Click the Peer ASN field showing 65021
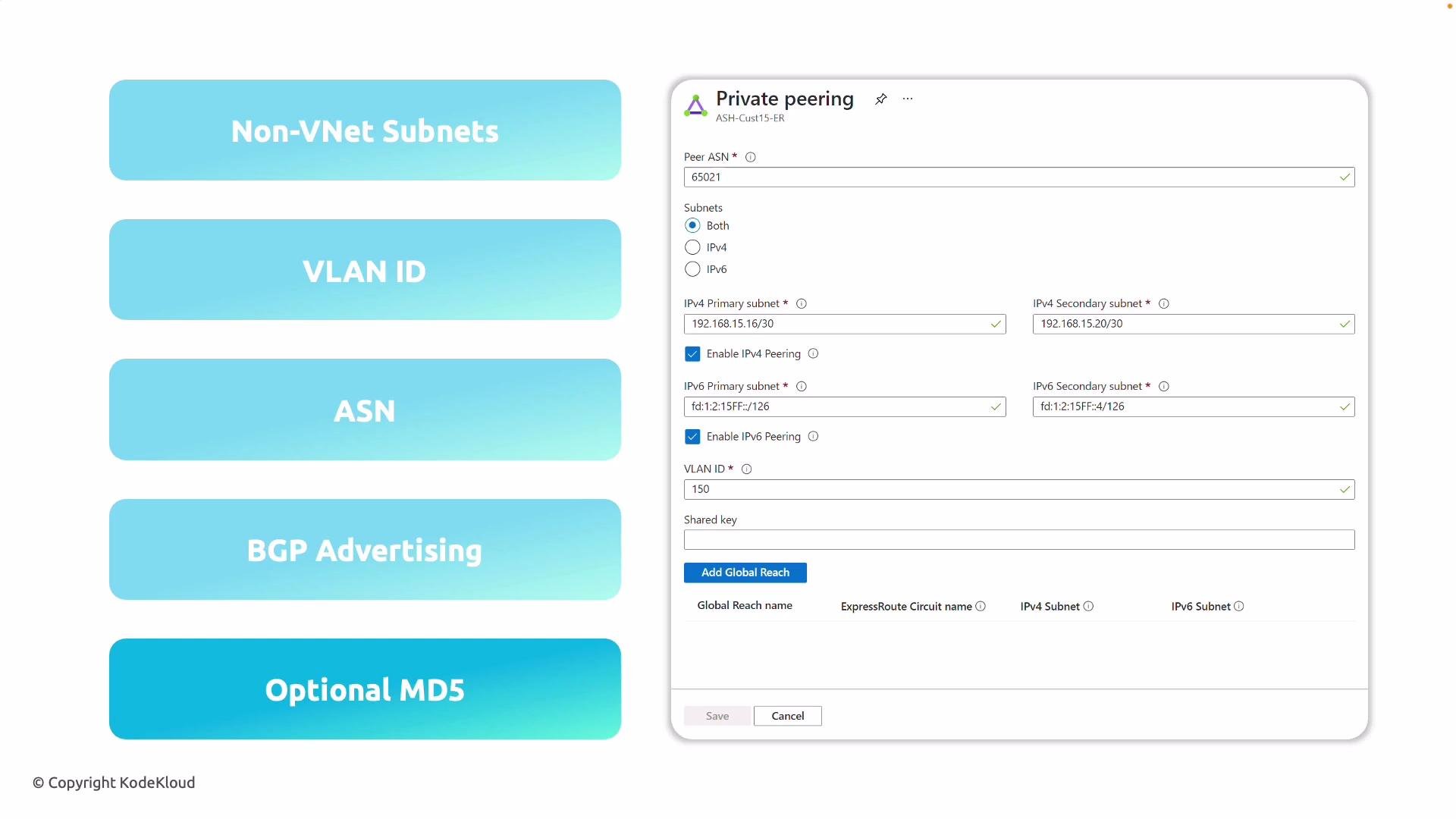Screen dimensions: 1456x819 point(1019,177)
